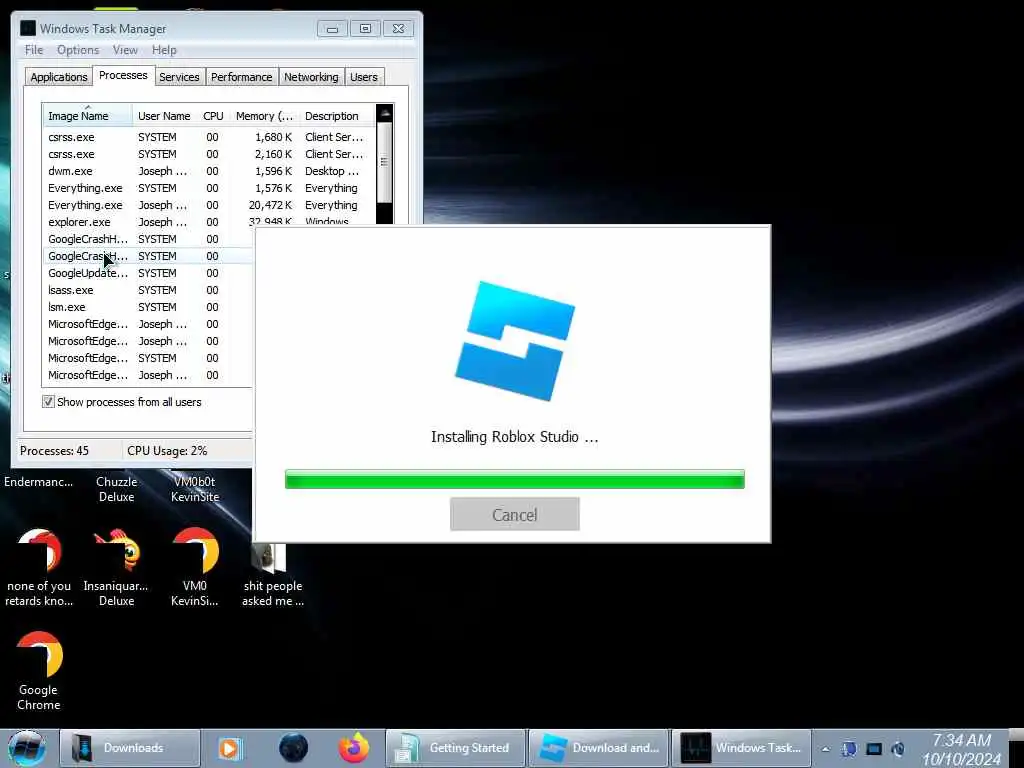
Task: Switch to the Applications tab
Action: (x=59, y=77)
